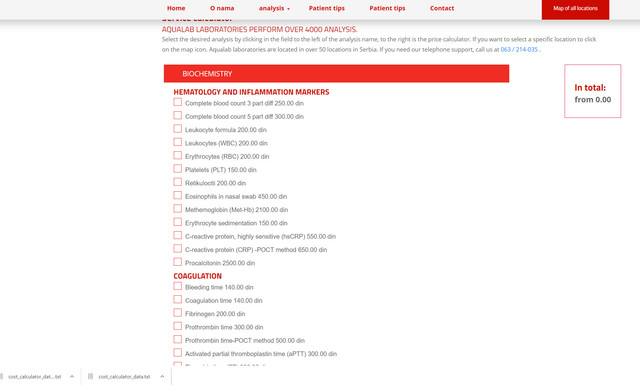Tick the Leukocyte formula checkbox
The image size is (640, 385).
point(178,129)
